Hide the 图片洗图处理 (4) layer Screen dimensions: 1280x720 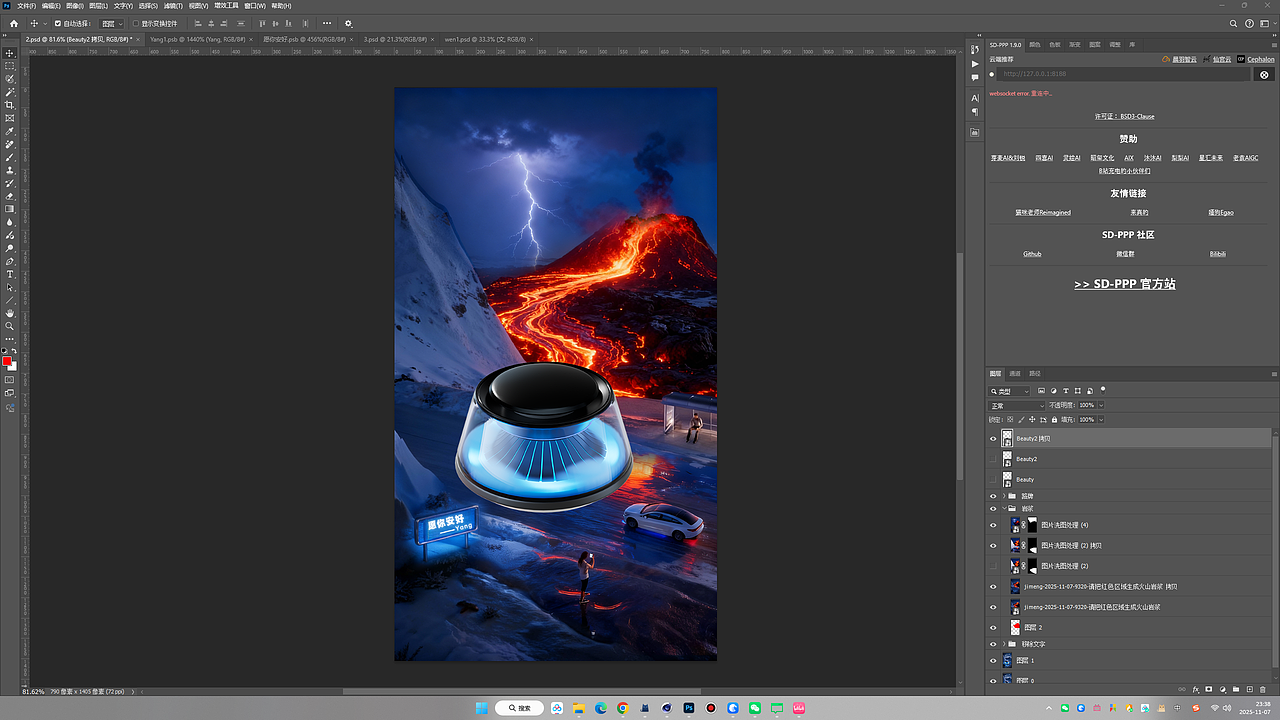tap(993, 524)
